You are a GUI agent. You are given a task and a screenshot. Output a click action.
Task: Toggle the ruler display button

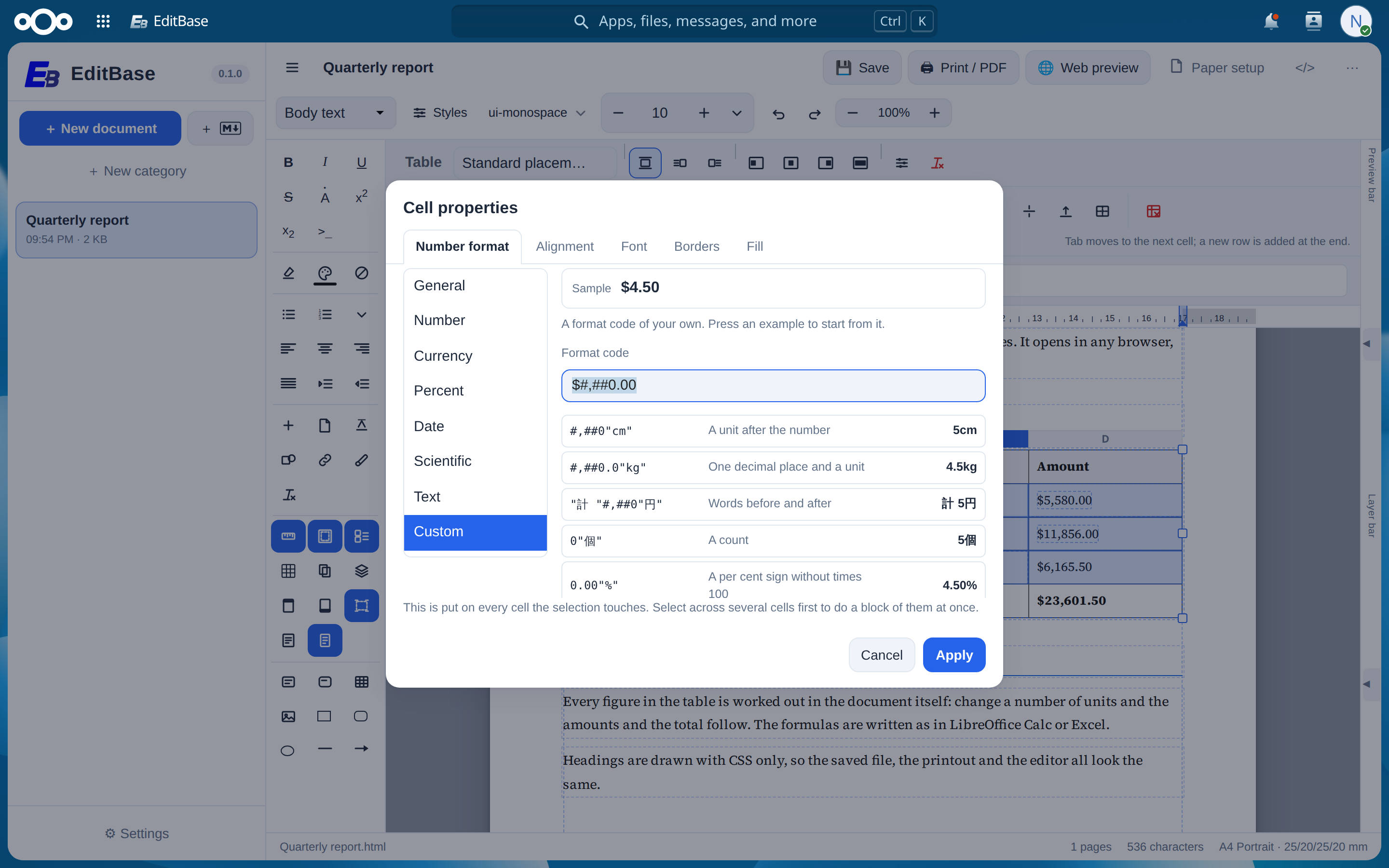pyautogui.click(x=288, y=536)
